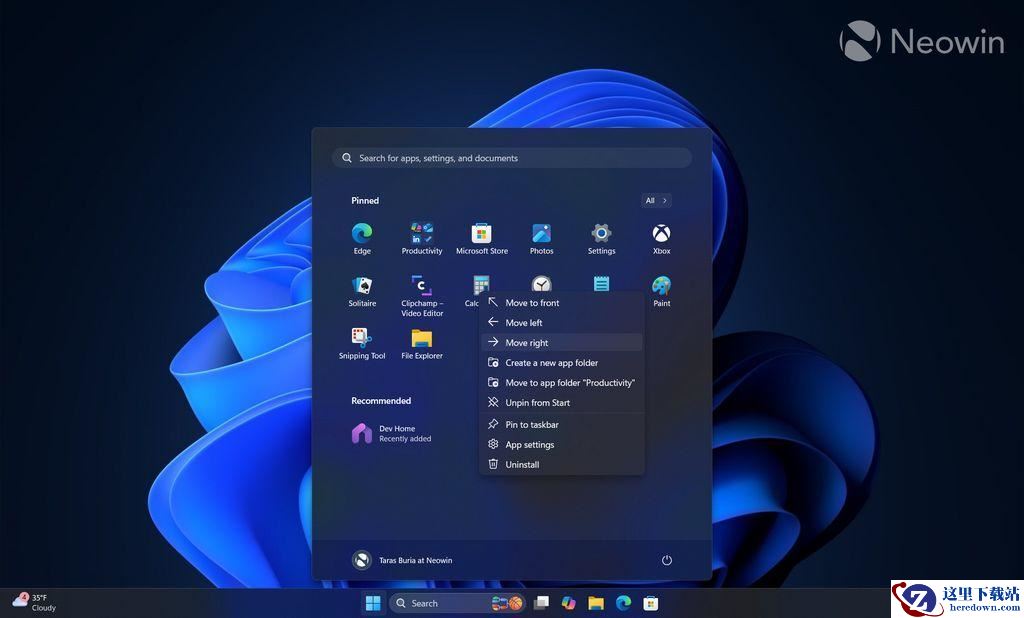This screenshot has width=1024, height=618.
Task: Open File Explorer on the taskbar
Action: coord(596,603)
